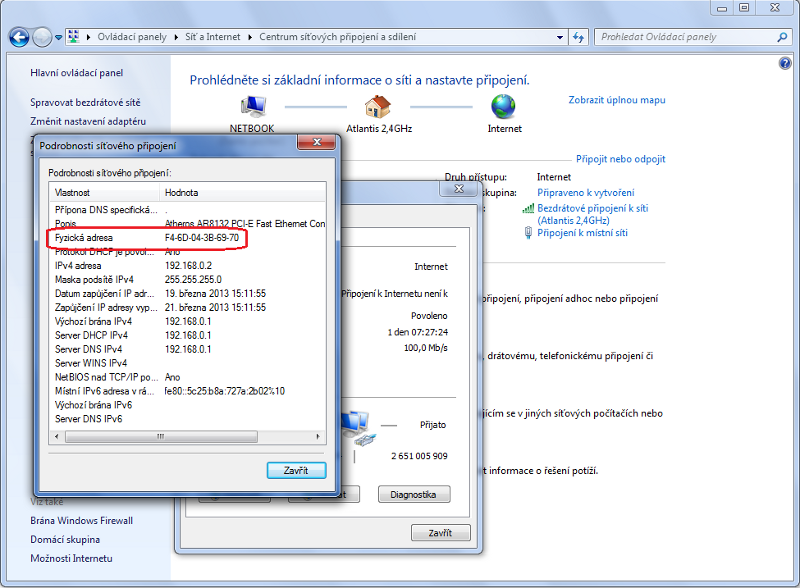Close the connection status window behind
This screenshot has height=588, width=800.
pos(459,189)
